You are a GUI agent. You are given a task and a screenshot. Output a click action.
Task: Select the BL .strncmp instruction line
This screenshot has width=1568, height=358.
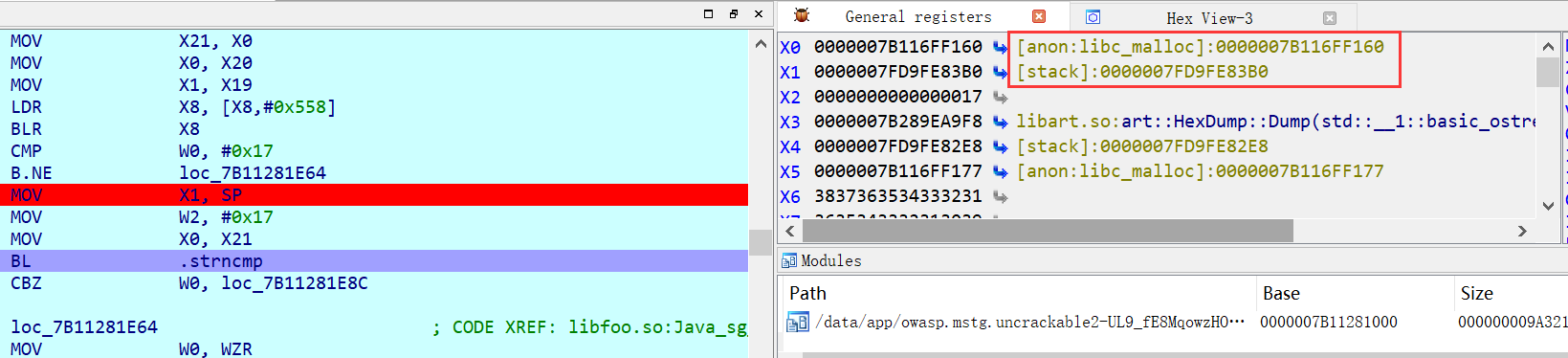374,260
